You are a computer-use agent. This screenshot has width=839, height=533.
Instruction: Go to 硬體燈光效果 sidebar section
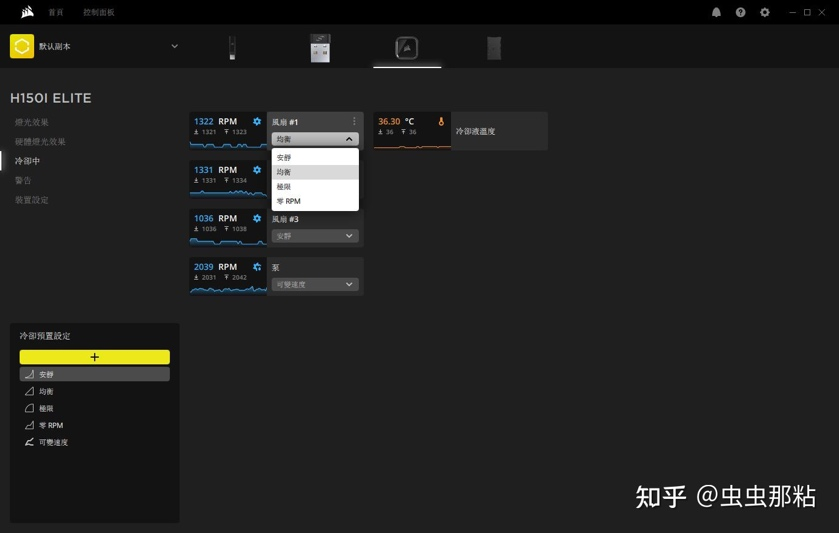click(40, 141)
